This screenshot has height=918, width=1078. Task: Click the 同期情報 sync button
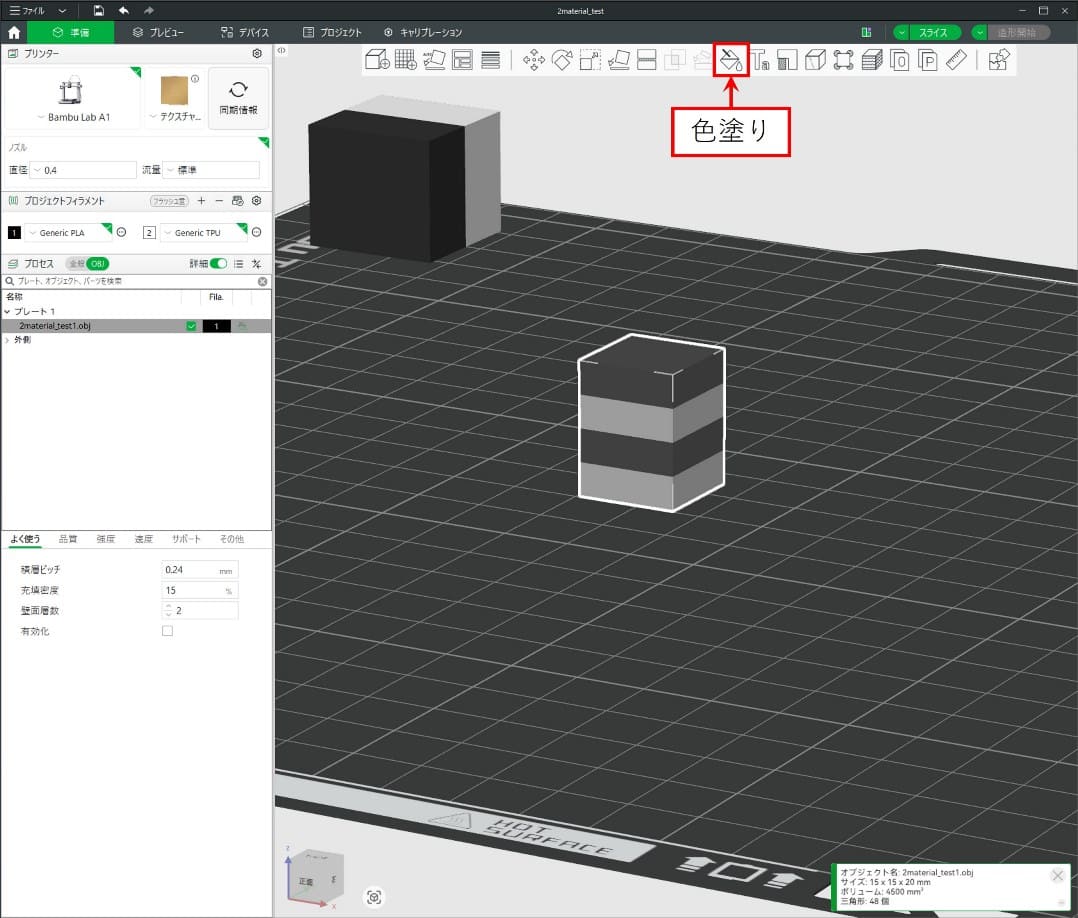click(x=238, y=97)
